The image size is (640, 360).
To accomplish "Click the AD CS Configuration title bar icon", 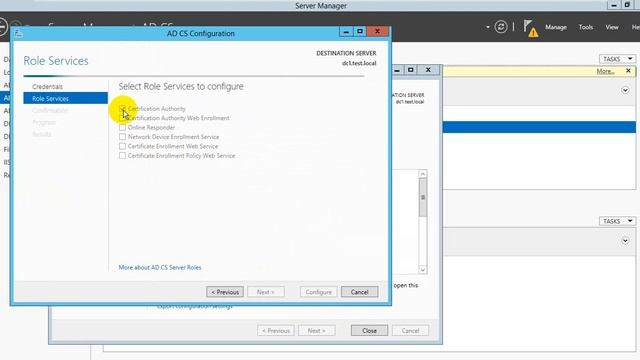I will (x=18, y=33).
